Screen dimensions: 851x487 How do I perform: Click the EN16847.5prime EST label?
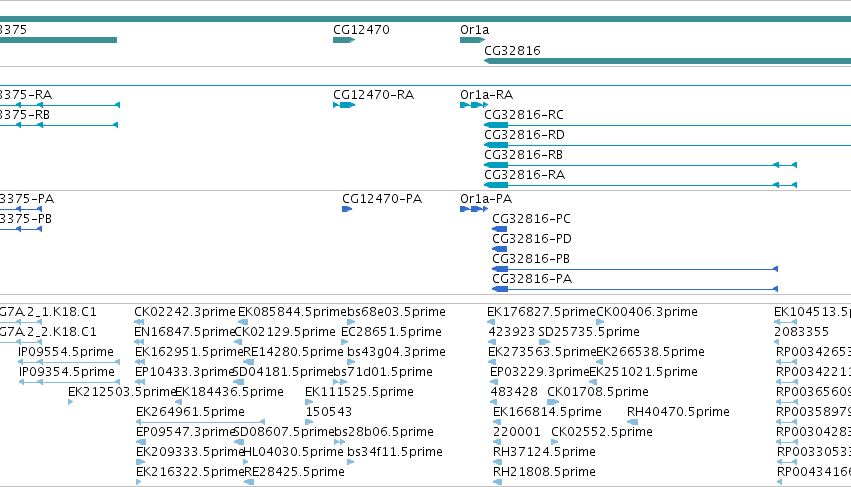coord(185,332)
